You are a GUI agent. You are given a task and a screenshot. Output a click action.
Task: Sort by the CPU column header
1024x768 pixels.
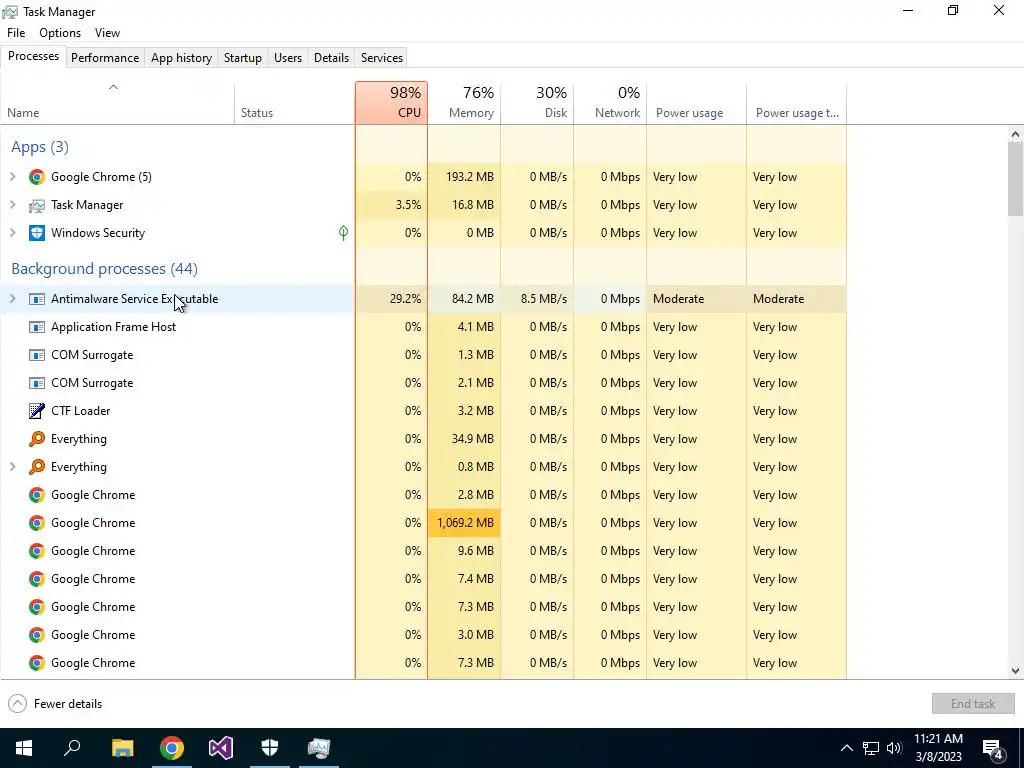[391, 103]
